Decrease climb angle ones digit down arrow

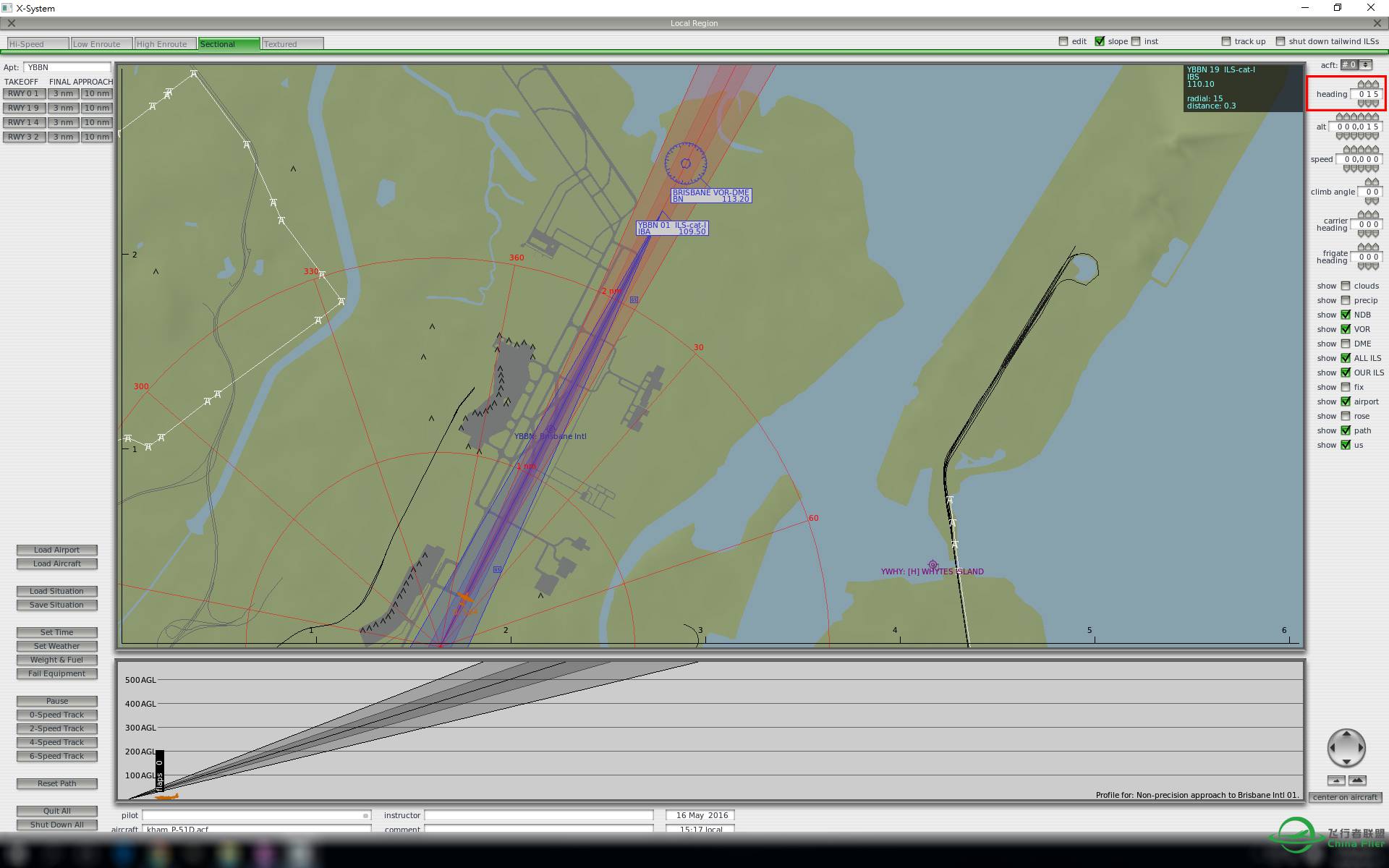click(1375, 201)
